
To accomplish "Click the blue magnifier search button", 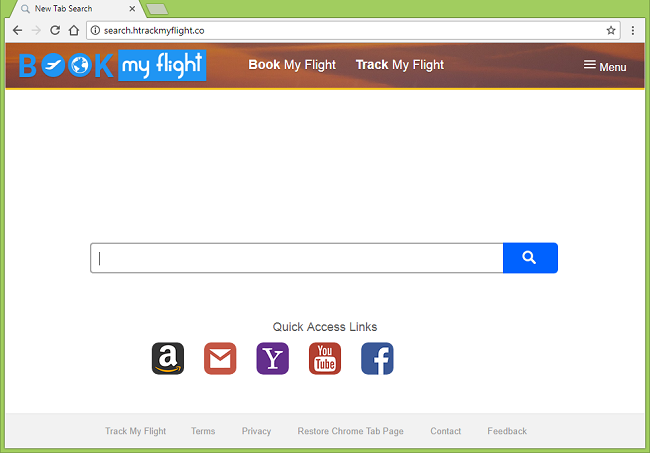I will (530, 258).
